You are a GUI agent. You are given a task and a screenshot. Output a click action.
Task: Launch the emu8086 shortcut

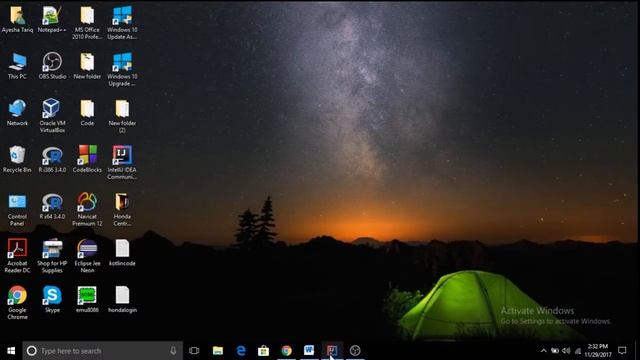(87, 300)
